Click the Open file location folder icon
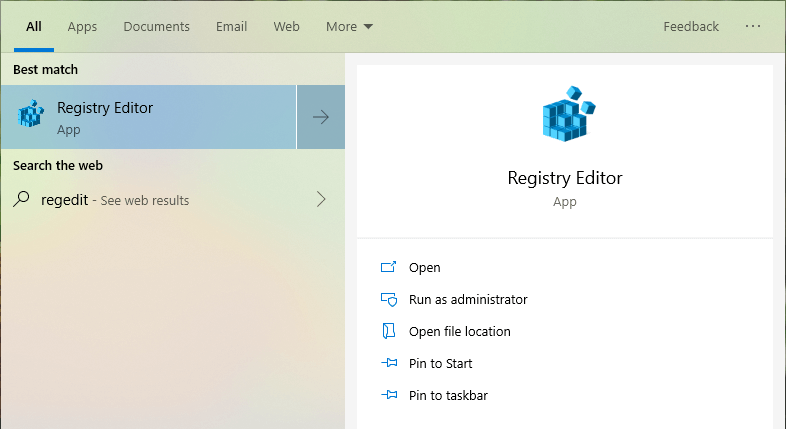This screenshot has height=429, width=786. coord(388,331)
